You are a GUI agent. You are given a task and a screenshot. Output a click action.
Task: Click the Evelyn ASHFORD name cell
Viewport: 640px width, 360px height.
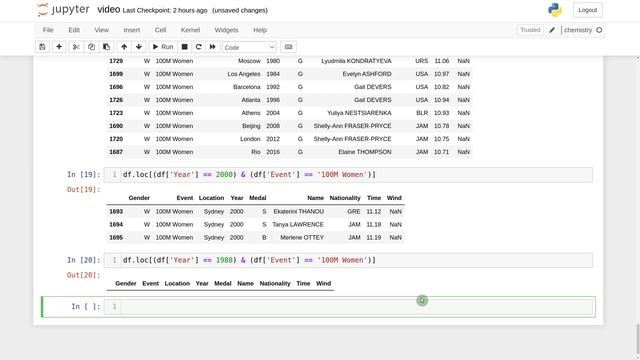pyautogui.click(x=367, y=74)
